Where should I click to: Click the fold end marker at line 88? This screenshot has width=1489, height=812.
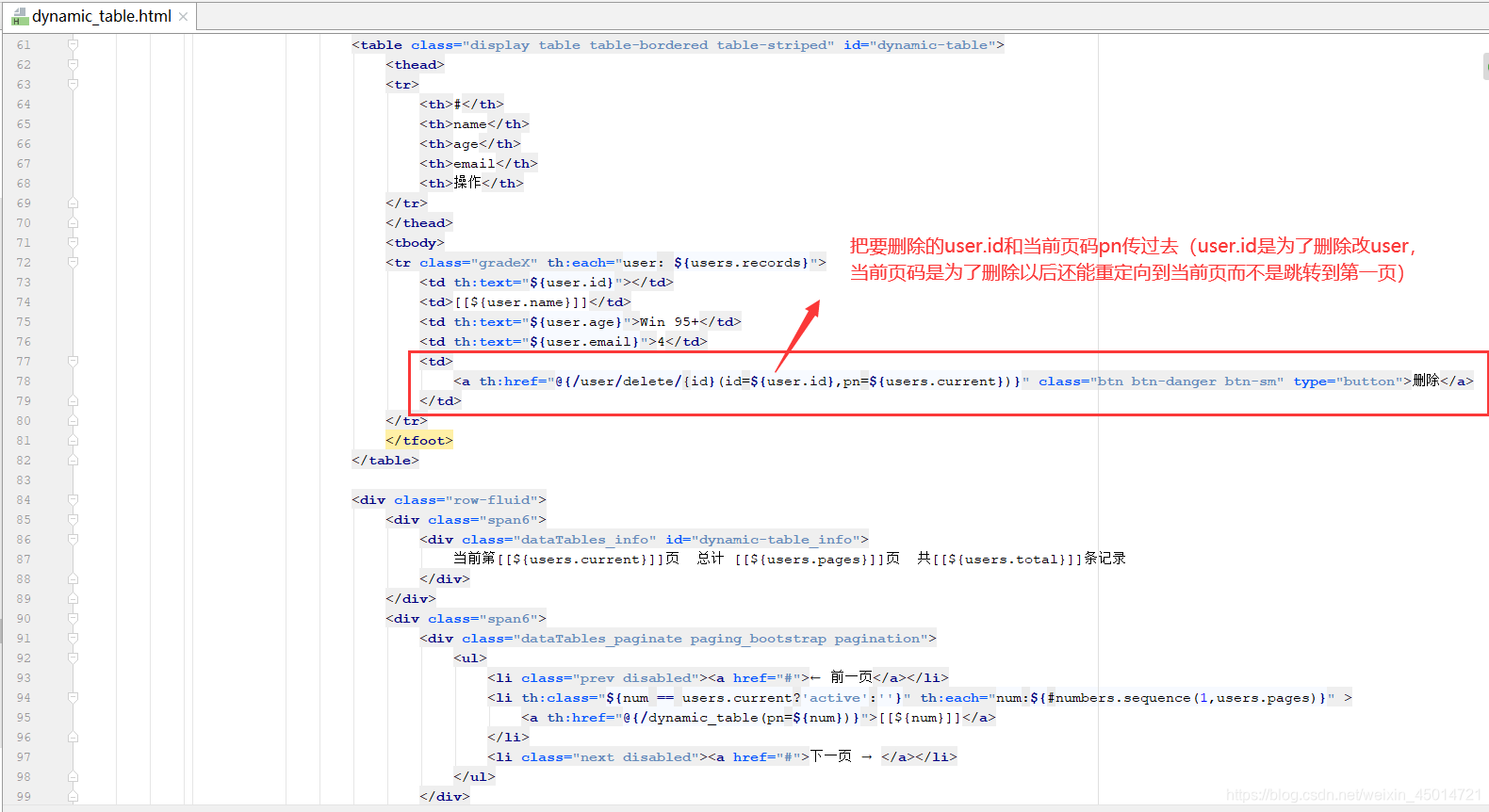click(73, 578)
